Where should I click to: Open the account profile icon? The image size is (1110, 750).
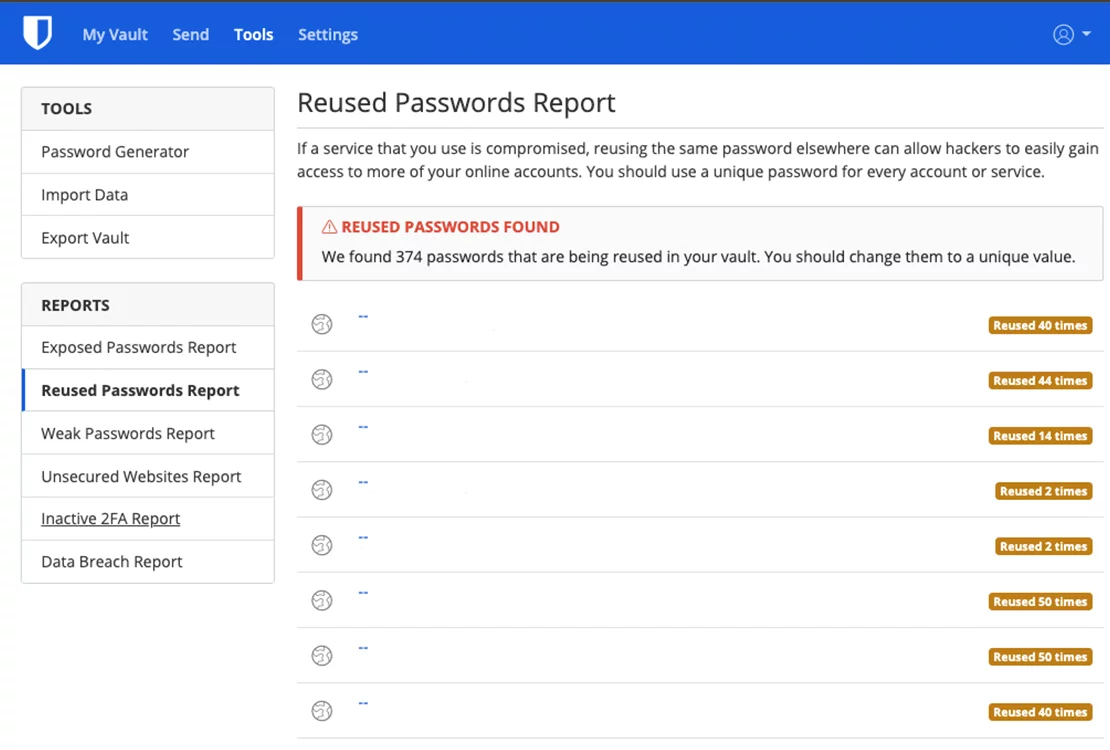[1062, 33]
